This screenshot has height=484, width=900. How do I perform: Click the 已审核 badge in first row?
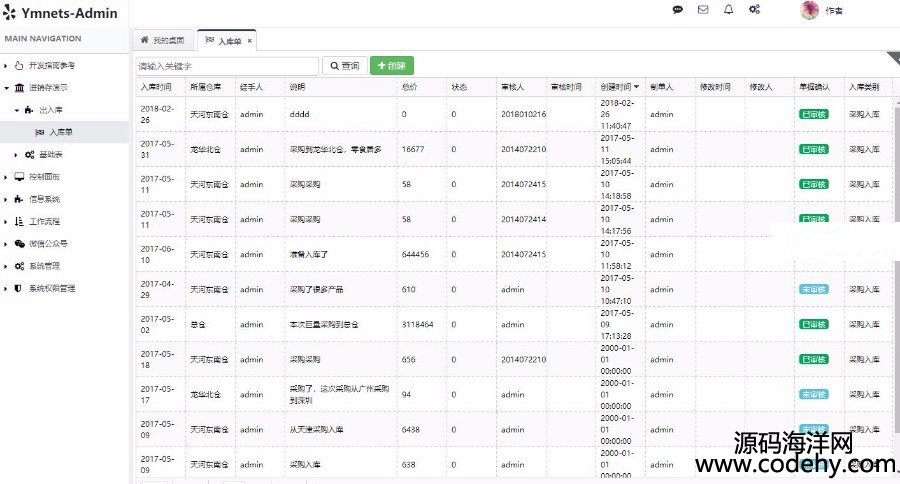click(814, 114)
